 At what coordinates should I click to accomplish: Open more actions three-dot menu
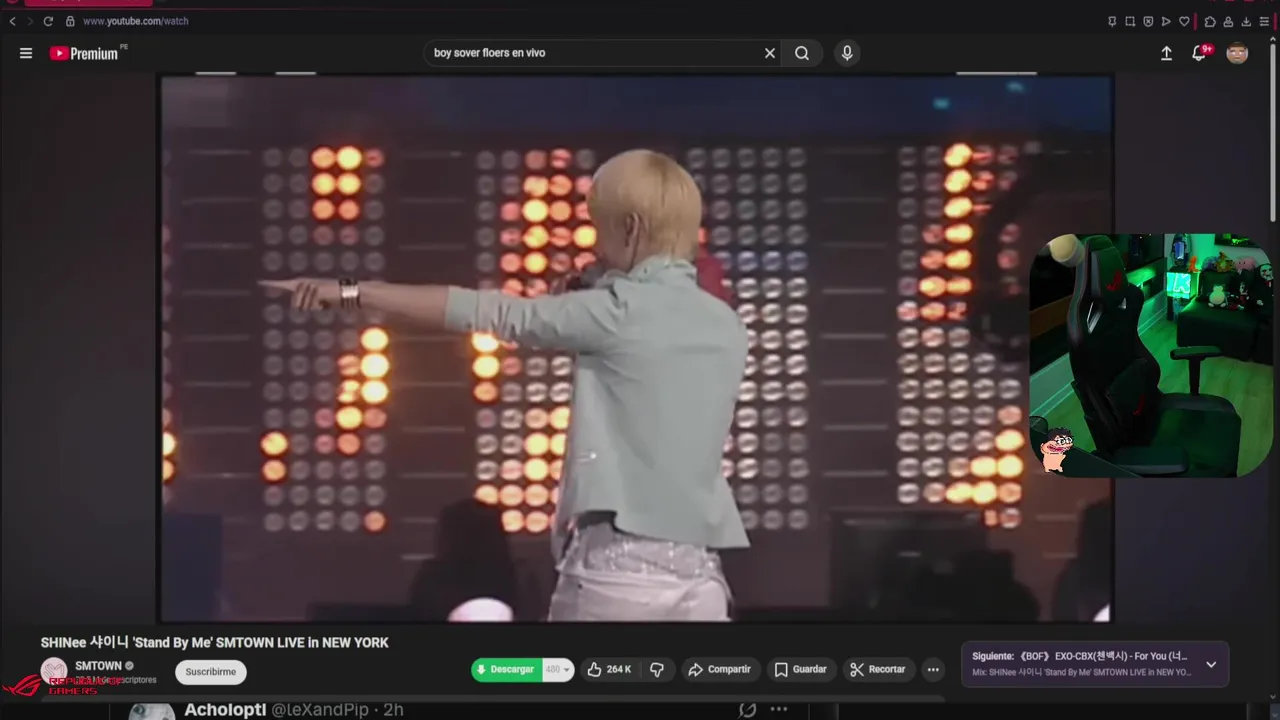(x=933, y=670)
